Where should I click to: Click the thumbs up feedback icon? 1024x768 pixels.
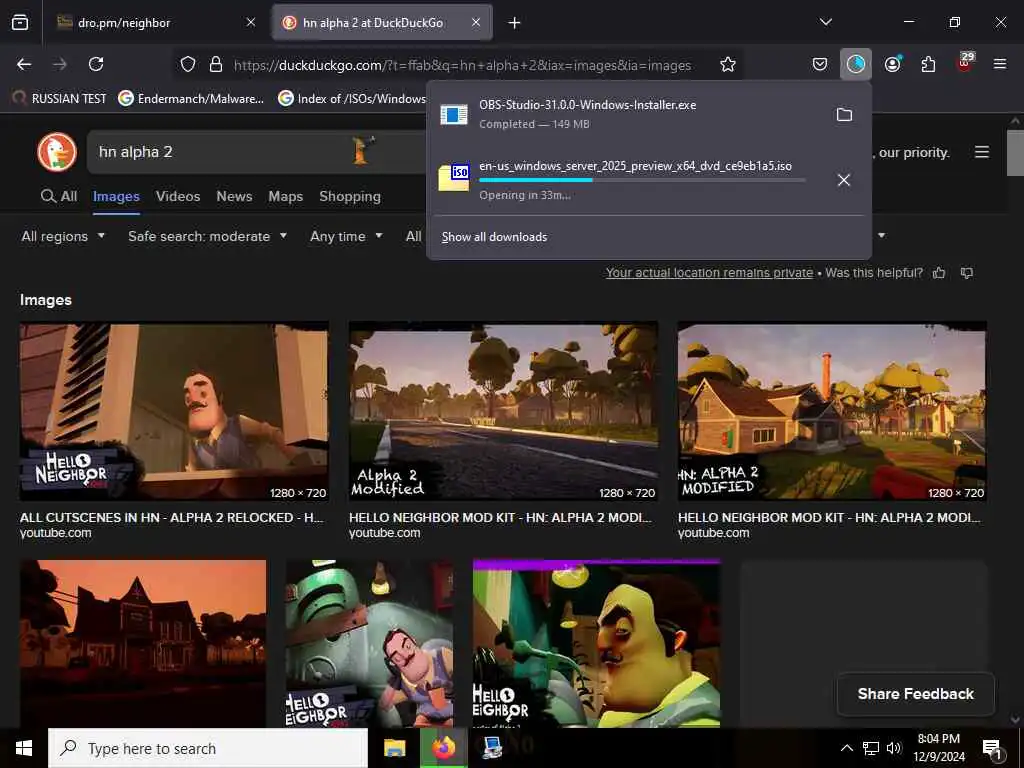[x=939, y=273]
